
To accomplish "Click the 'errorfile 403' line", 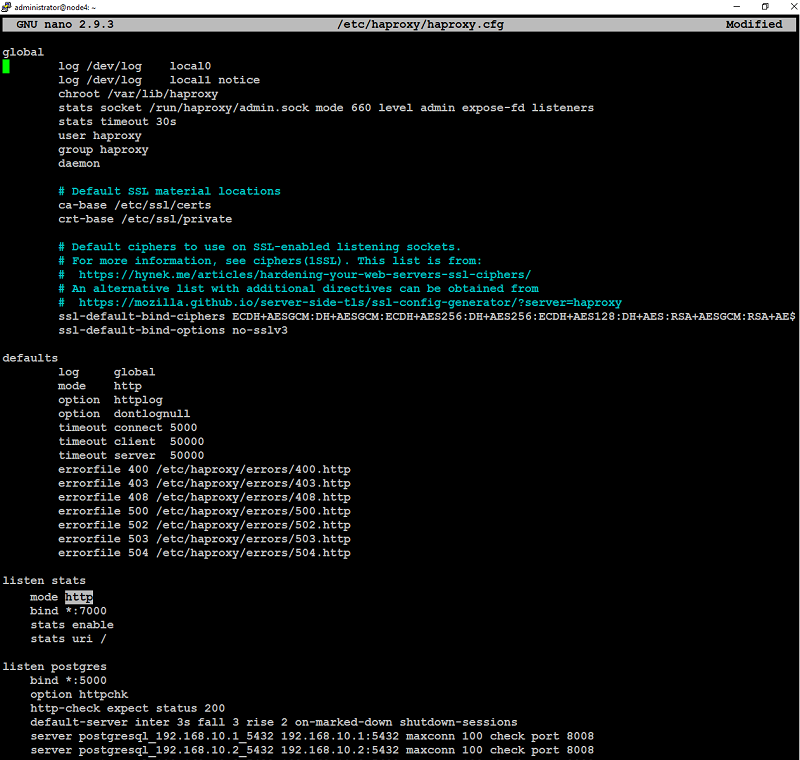I will (x=204, y=483).
